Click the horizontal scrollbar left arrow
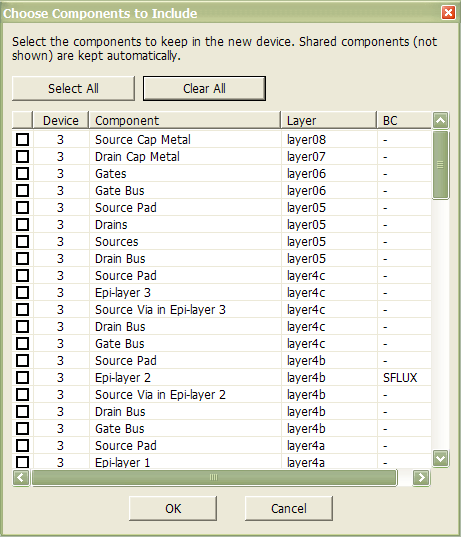The width and height of the screenshot is (461, 537). [21, 477]
